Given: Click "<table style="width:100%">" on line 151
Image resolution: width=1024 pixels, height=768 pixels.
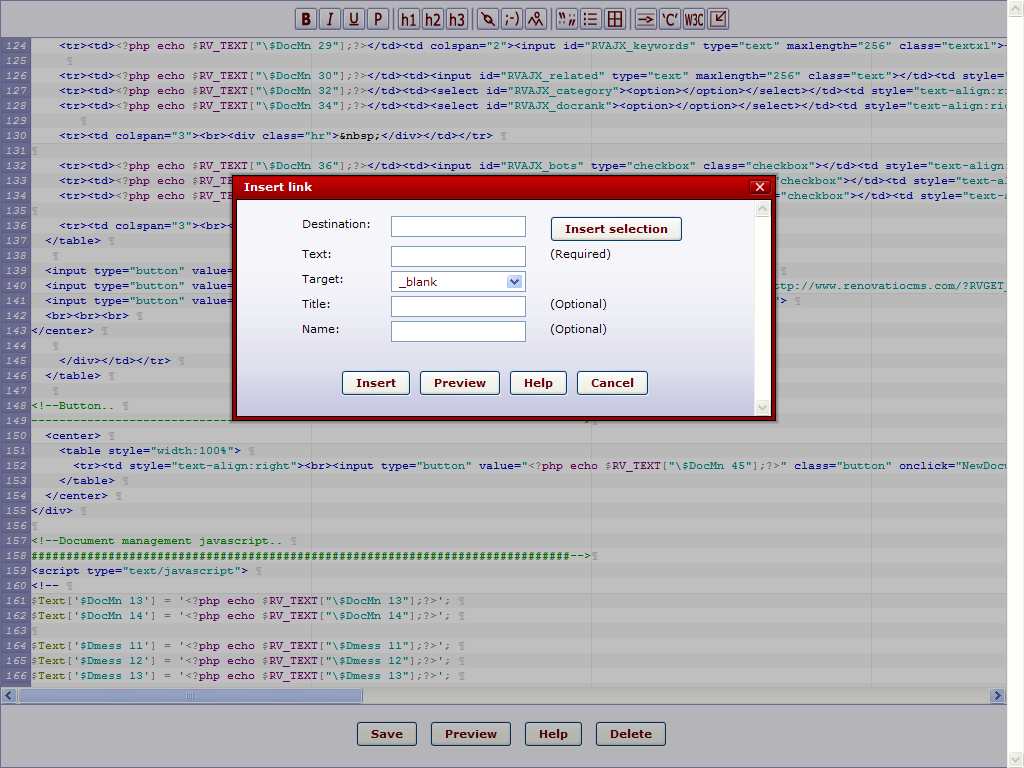Looking at the screenshot, I should point(150,451).
